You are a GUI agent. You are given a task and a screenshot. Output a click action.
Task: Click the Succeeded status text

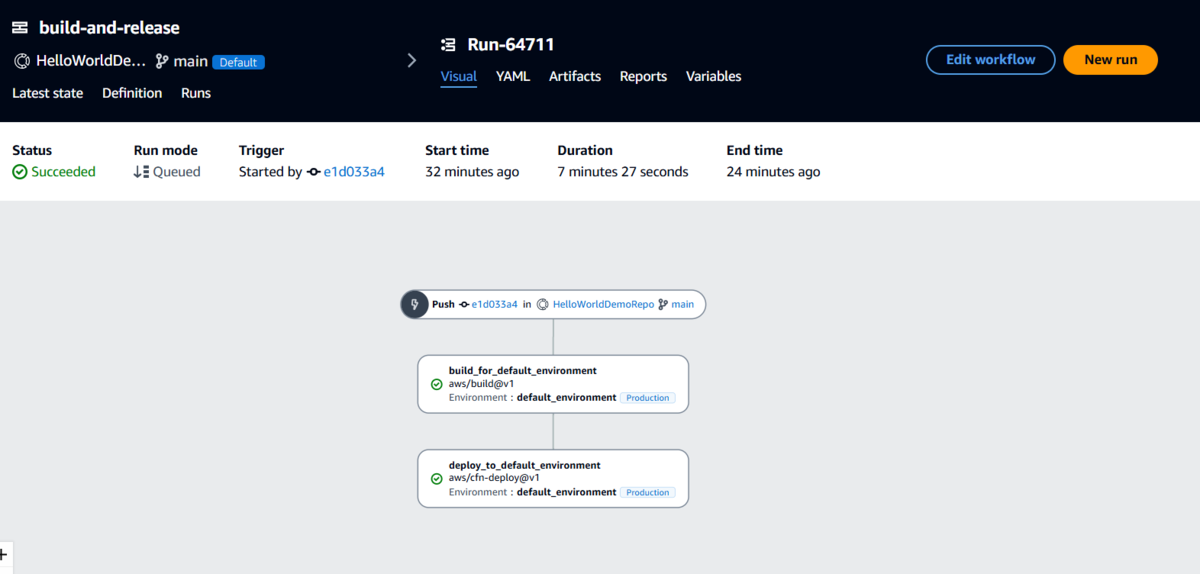coord(63,172)
